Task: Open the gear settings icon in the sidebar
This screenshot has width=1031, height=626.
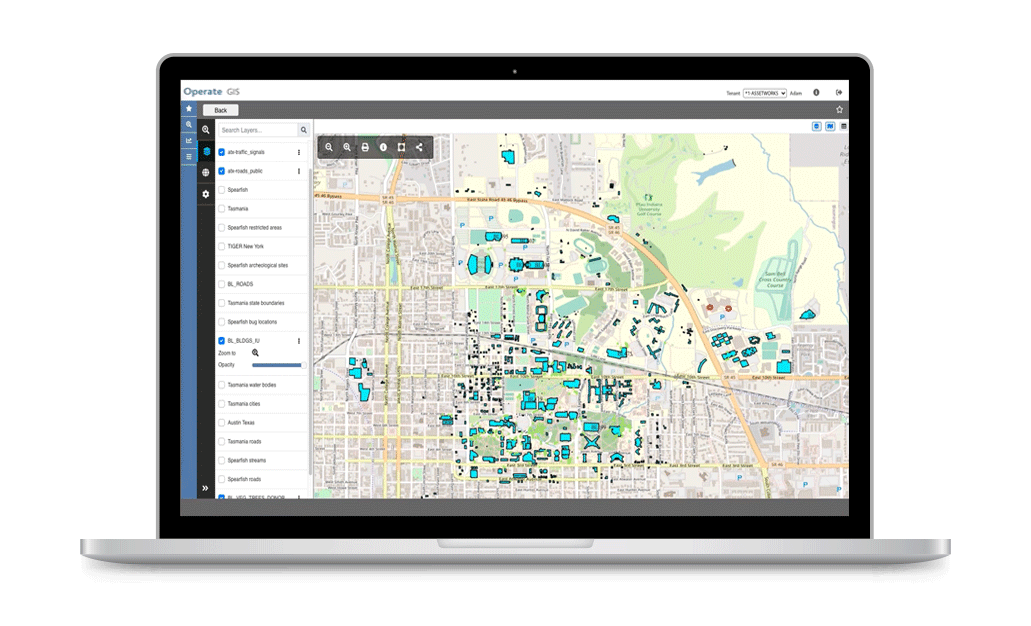Action: (206, 194)
